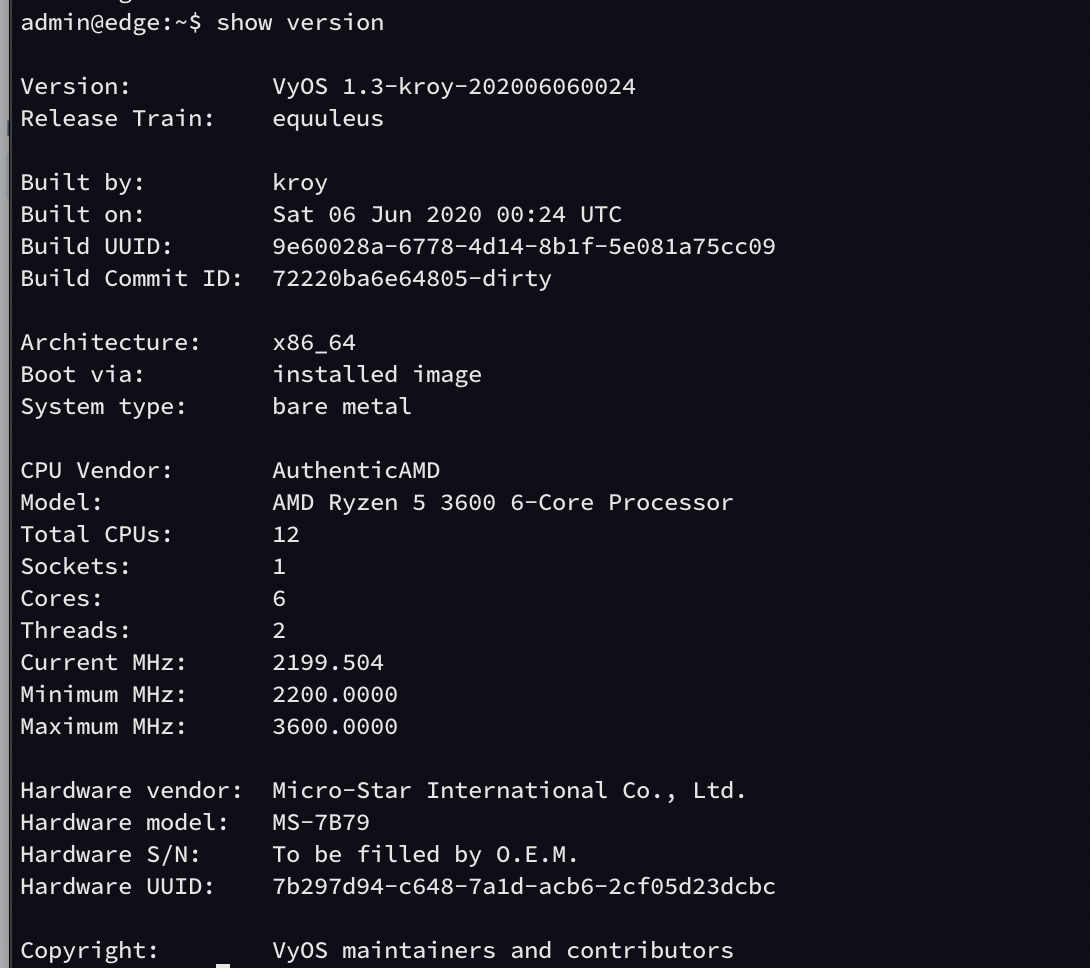Click the Hardware UUID value

click(x=523, y=886)
